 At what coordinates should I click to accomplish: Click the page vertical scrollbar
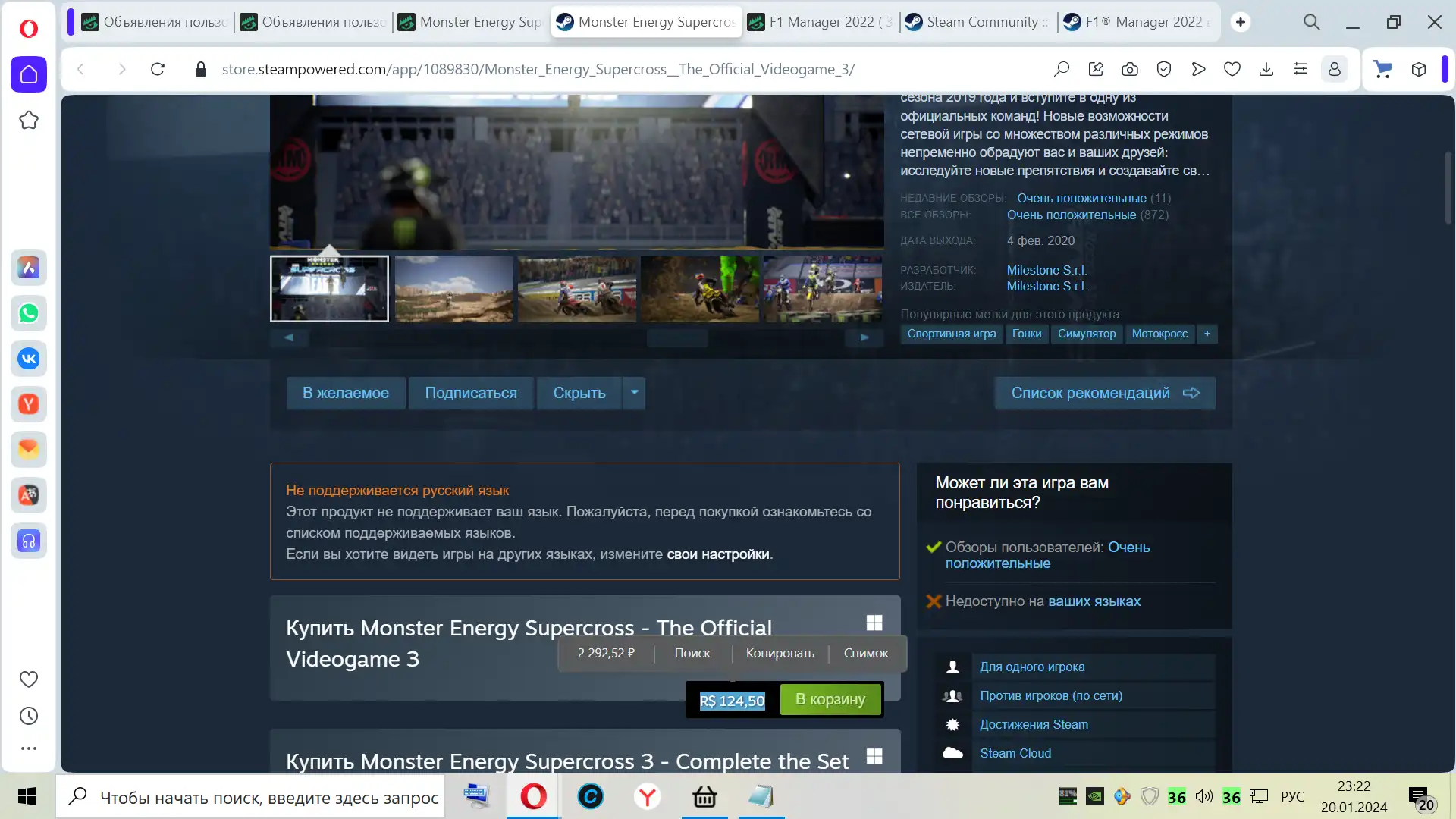click(x=1448, y=187)
